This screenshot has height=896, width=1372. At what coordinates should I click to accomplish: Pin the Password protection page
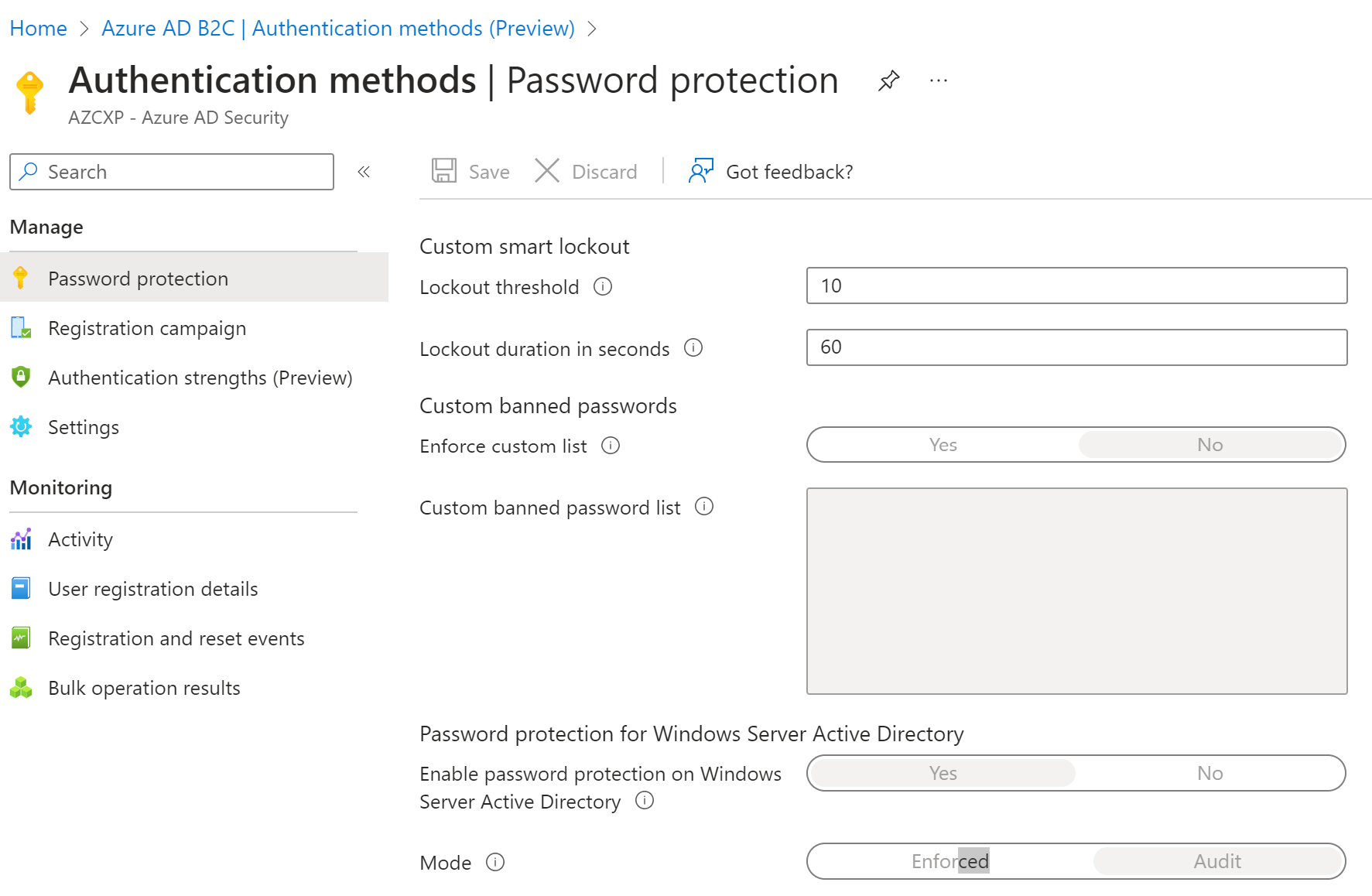[x=888, y=80]
